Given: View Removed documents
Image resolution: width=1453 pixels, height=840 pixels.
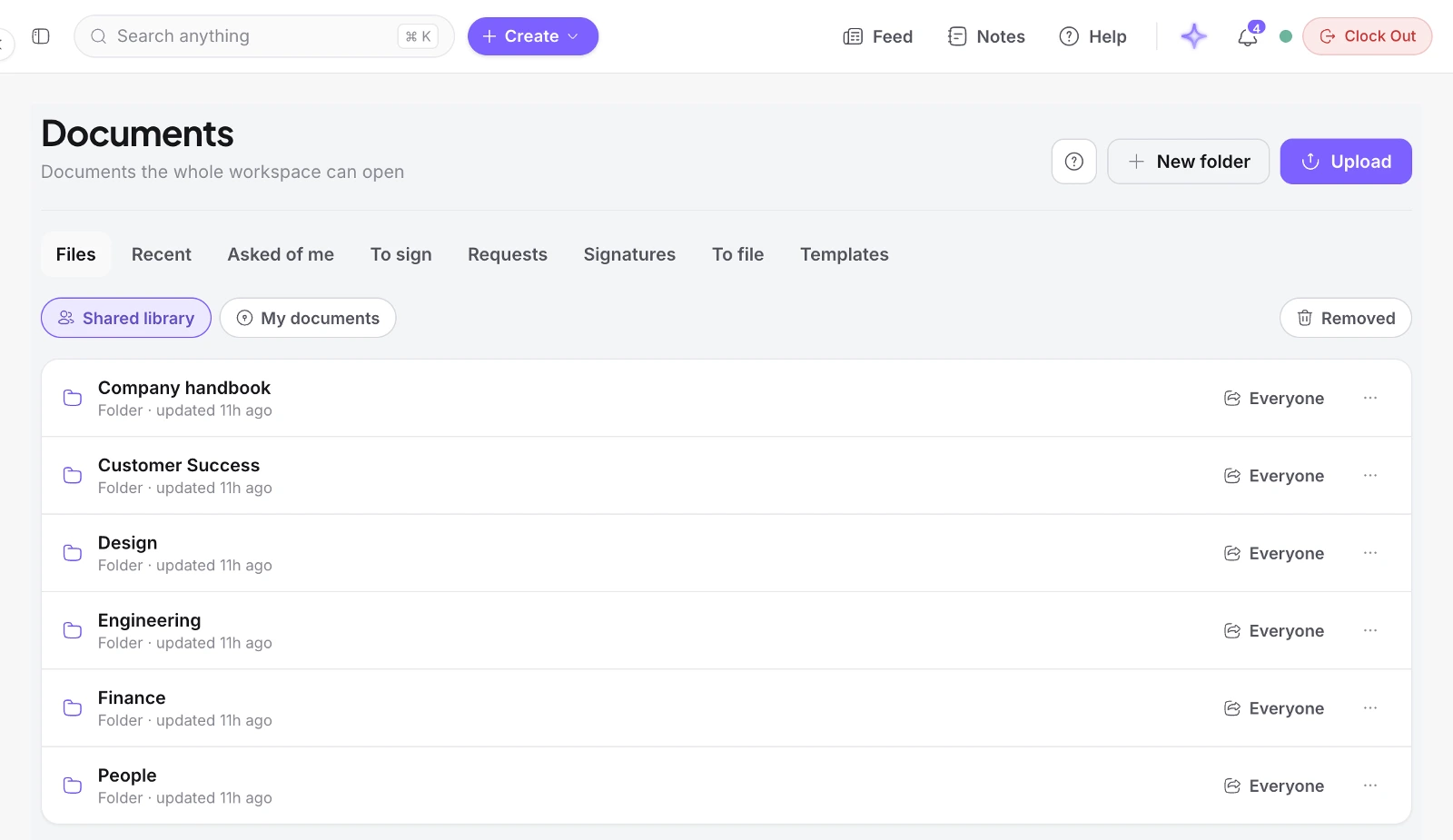Looking at the screenshot, I should [1346, 318].
